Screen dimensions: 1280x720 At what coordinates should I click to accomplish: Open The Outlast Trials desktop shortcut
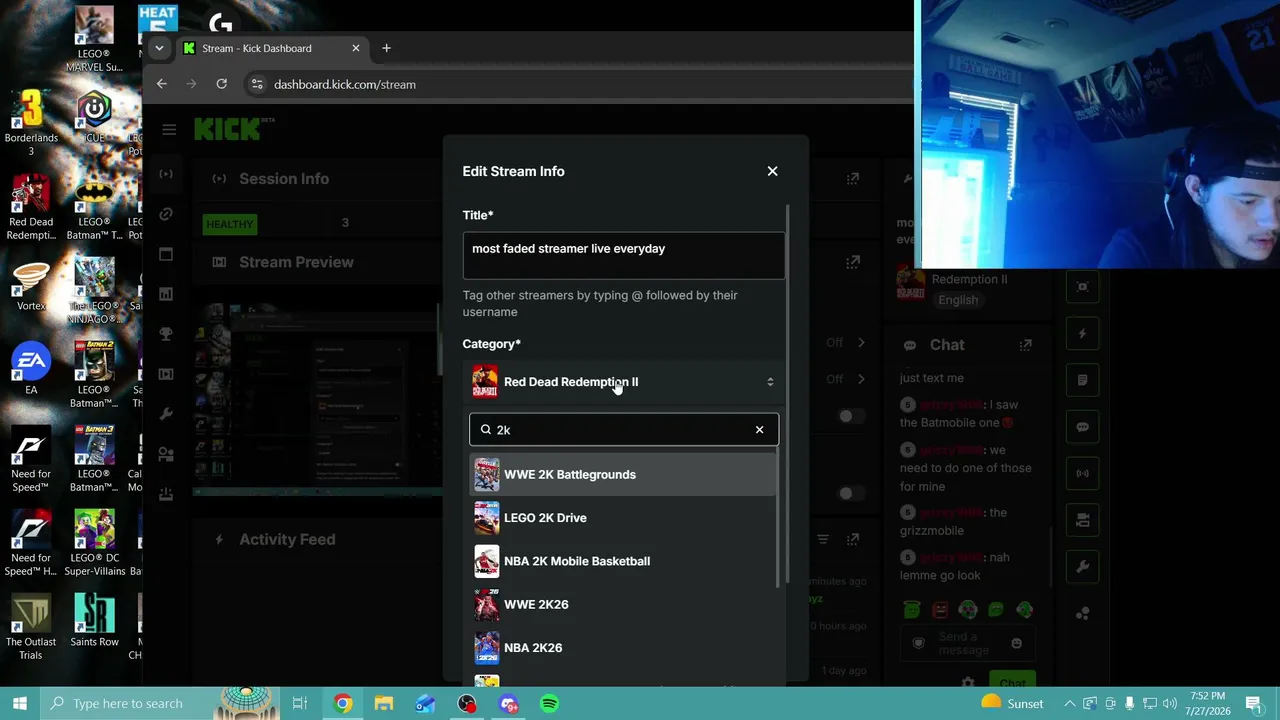(x=31, y=627)
